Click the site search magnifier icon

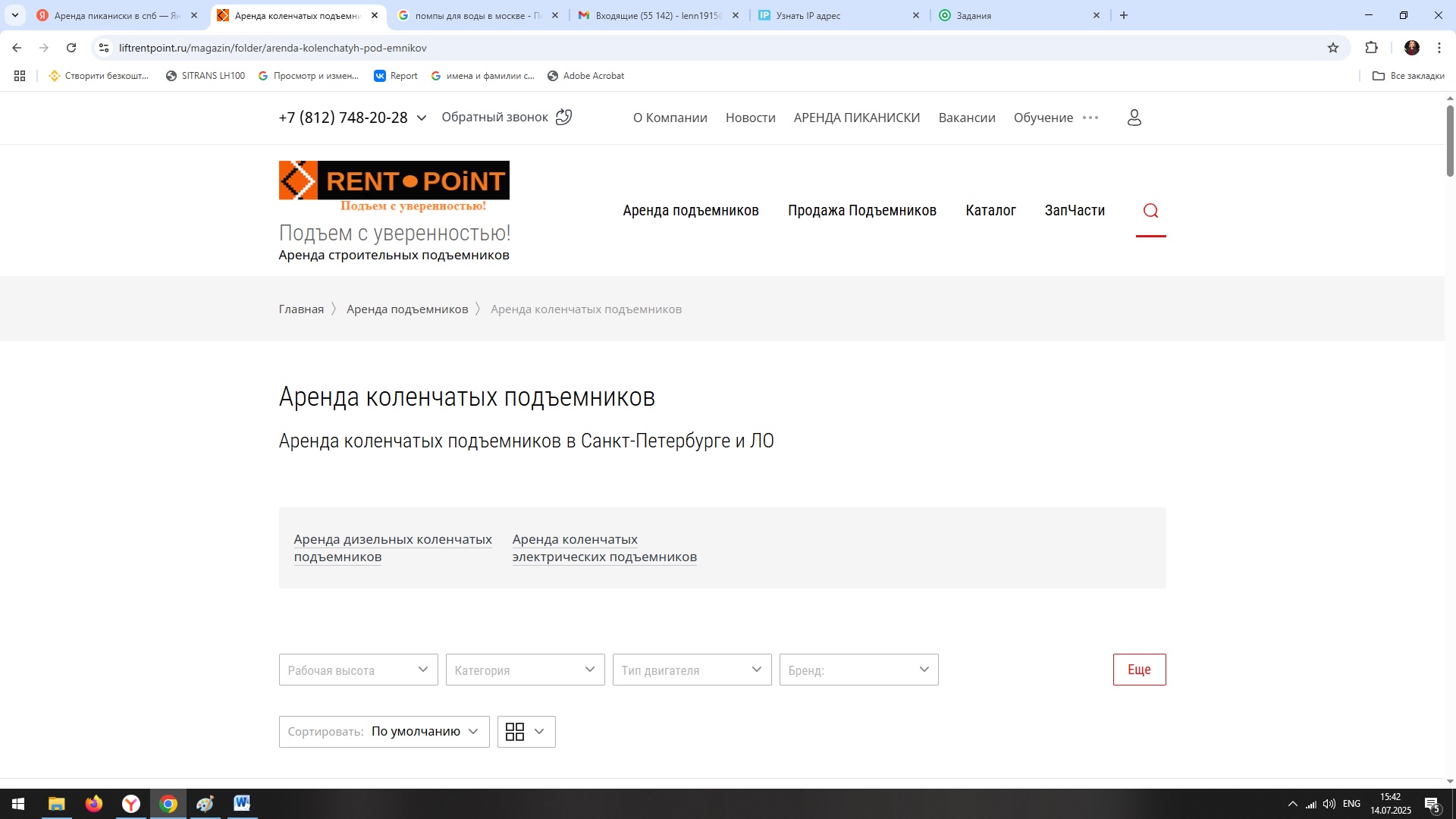[1150, 211]
